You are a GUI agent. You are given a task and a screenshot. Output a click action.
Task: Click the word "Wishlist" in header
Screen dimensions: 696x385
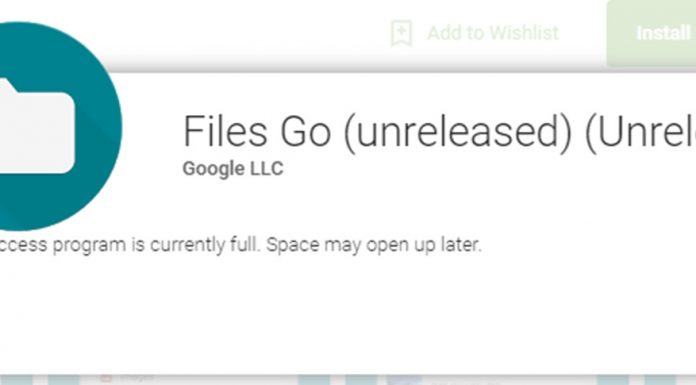pos(524,33)
